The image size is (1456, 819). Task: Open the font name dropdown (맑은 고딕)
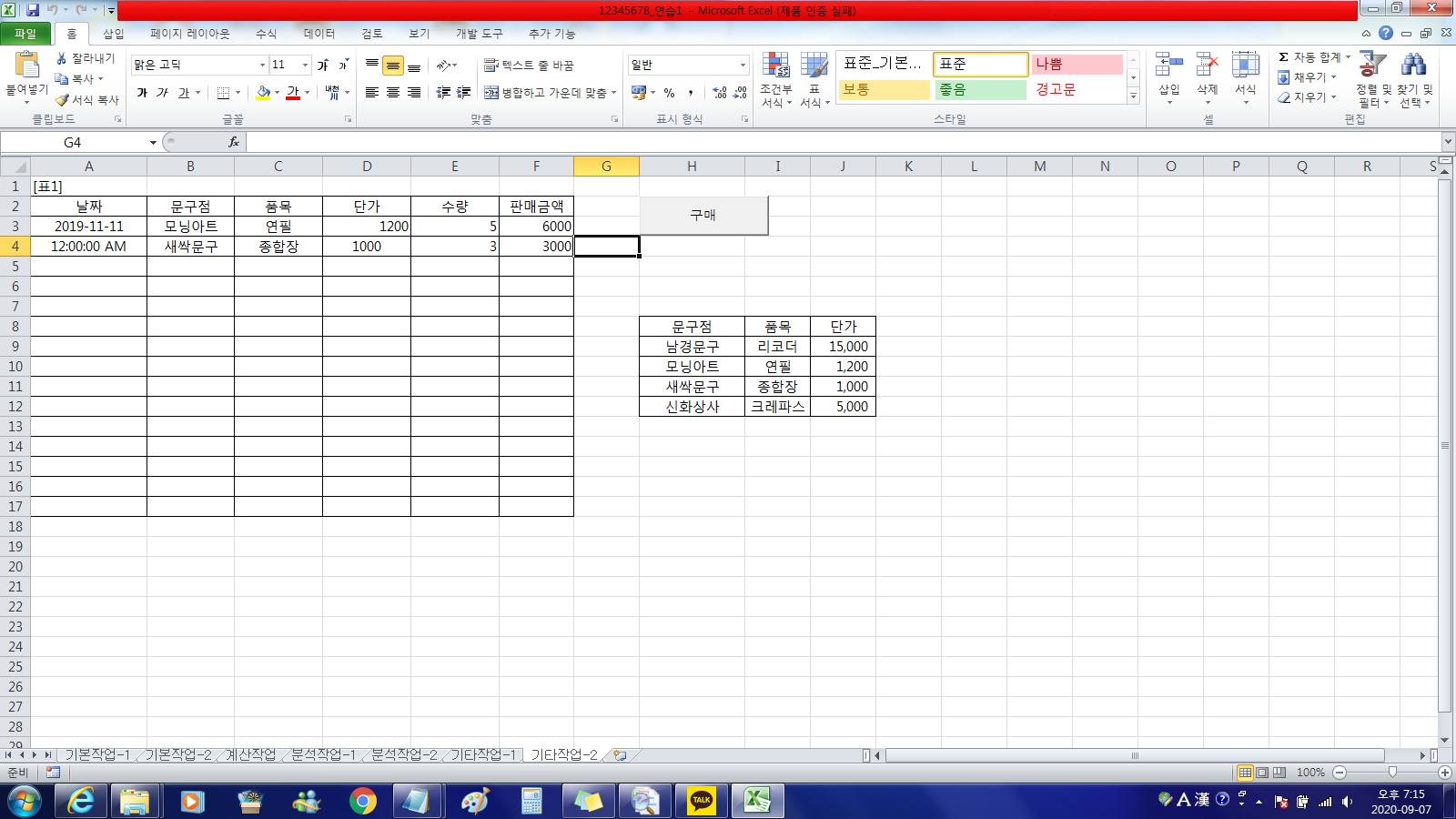(262, 66)
